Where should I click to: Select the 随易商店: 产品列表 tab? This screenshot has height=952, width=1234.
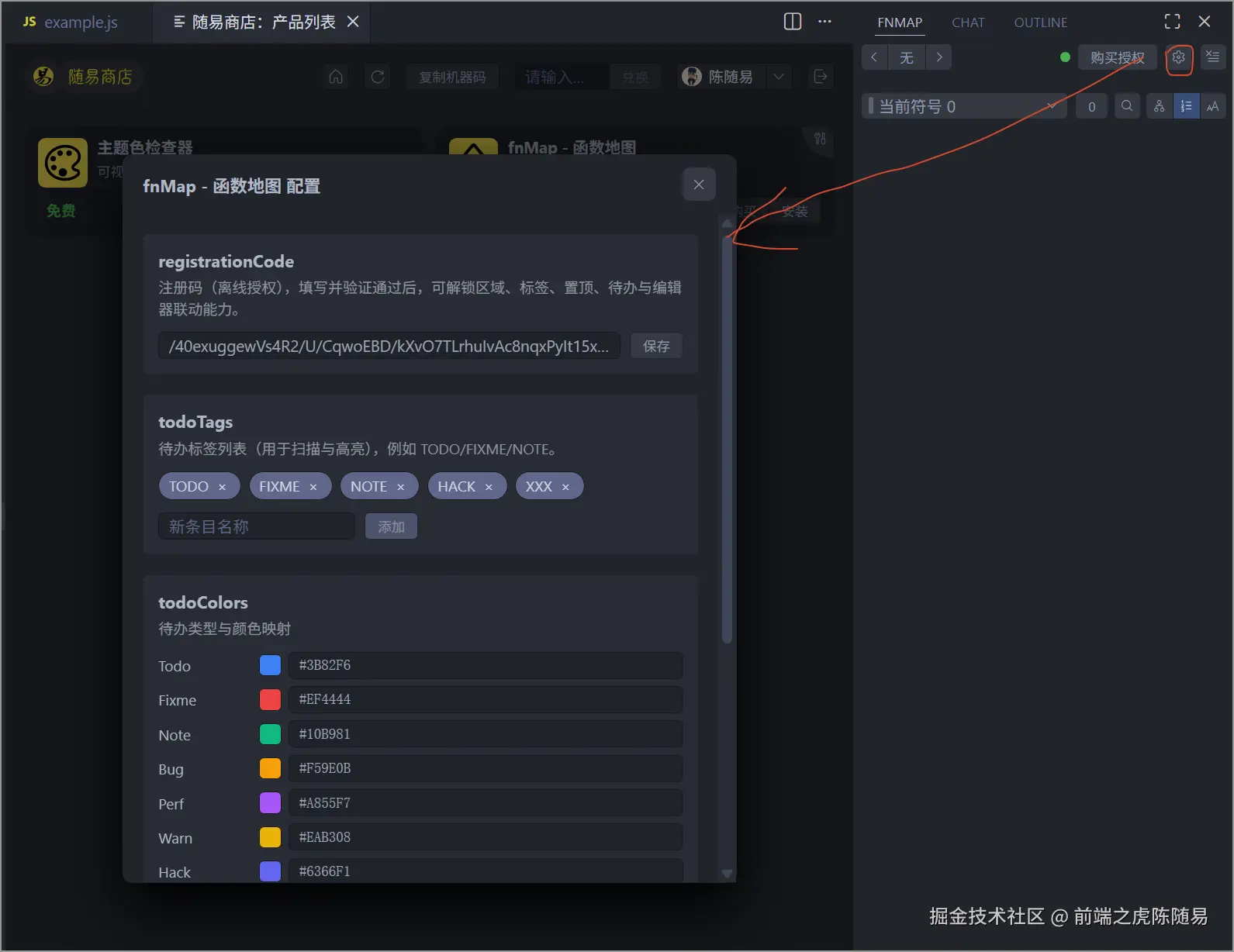(x=262, y=22)
